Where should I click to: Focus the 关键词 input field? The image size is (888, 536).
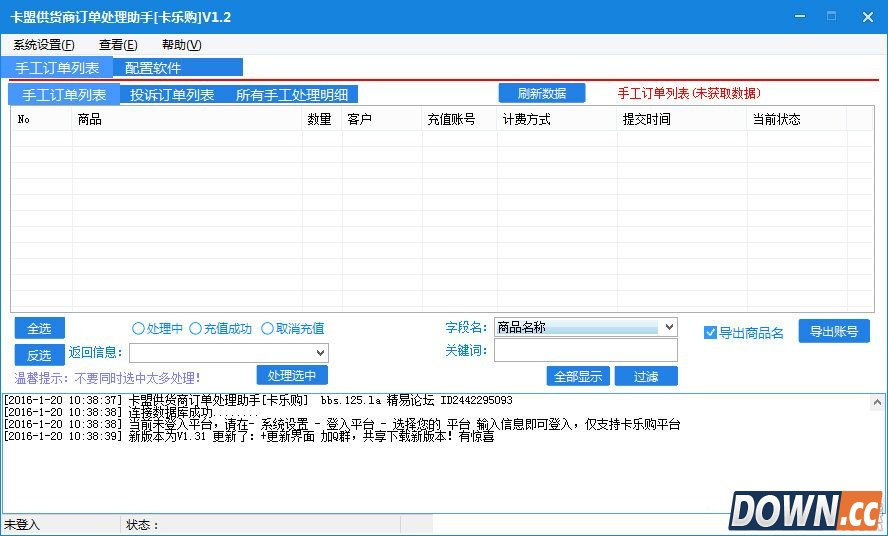586,350
